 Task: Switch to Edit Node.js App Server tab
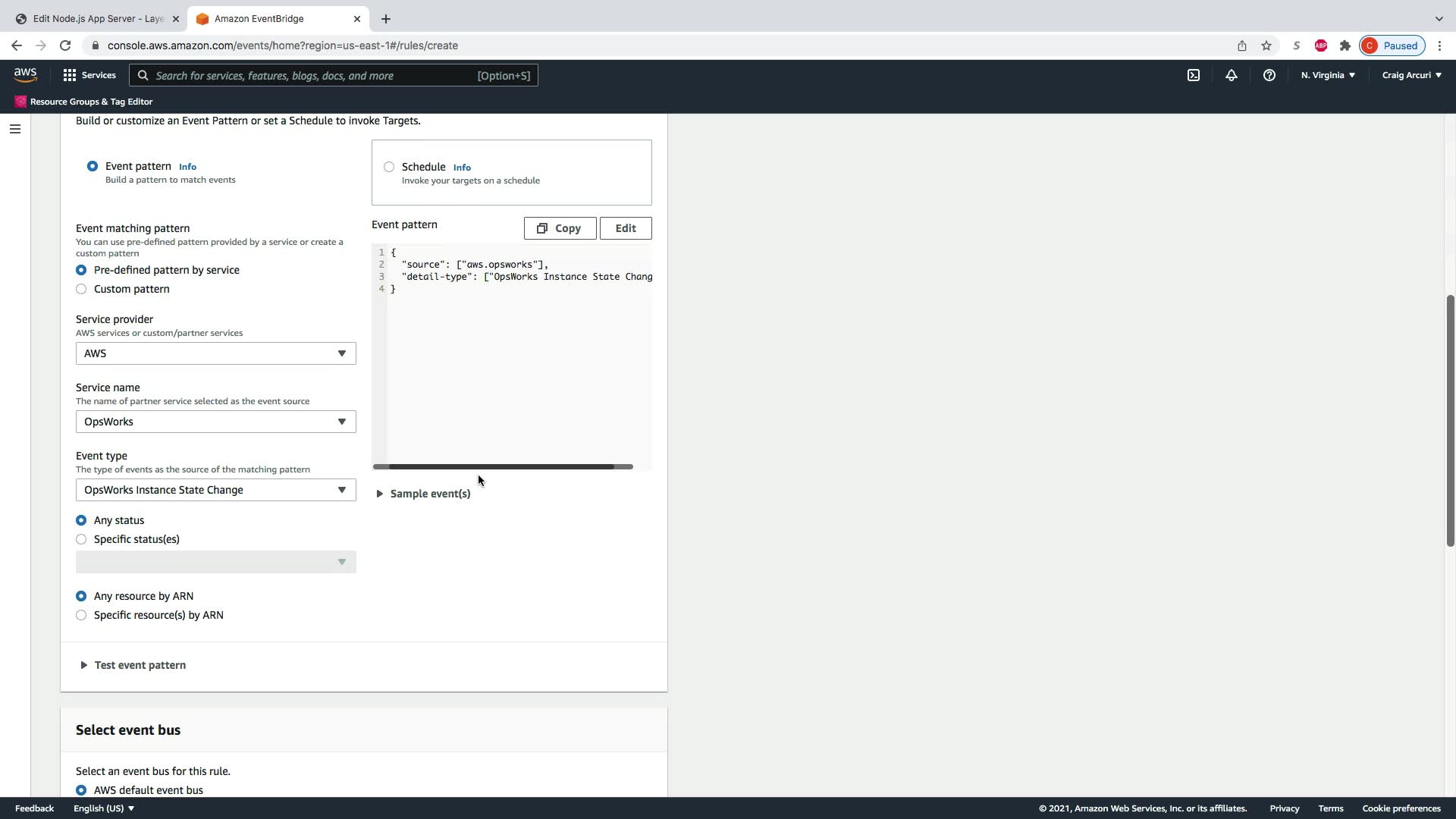pyautogui.click(x=97, y=19)
